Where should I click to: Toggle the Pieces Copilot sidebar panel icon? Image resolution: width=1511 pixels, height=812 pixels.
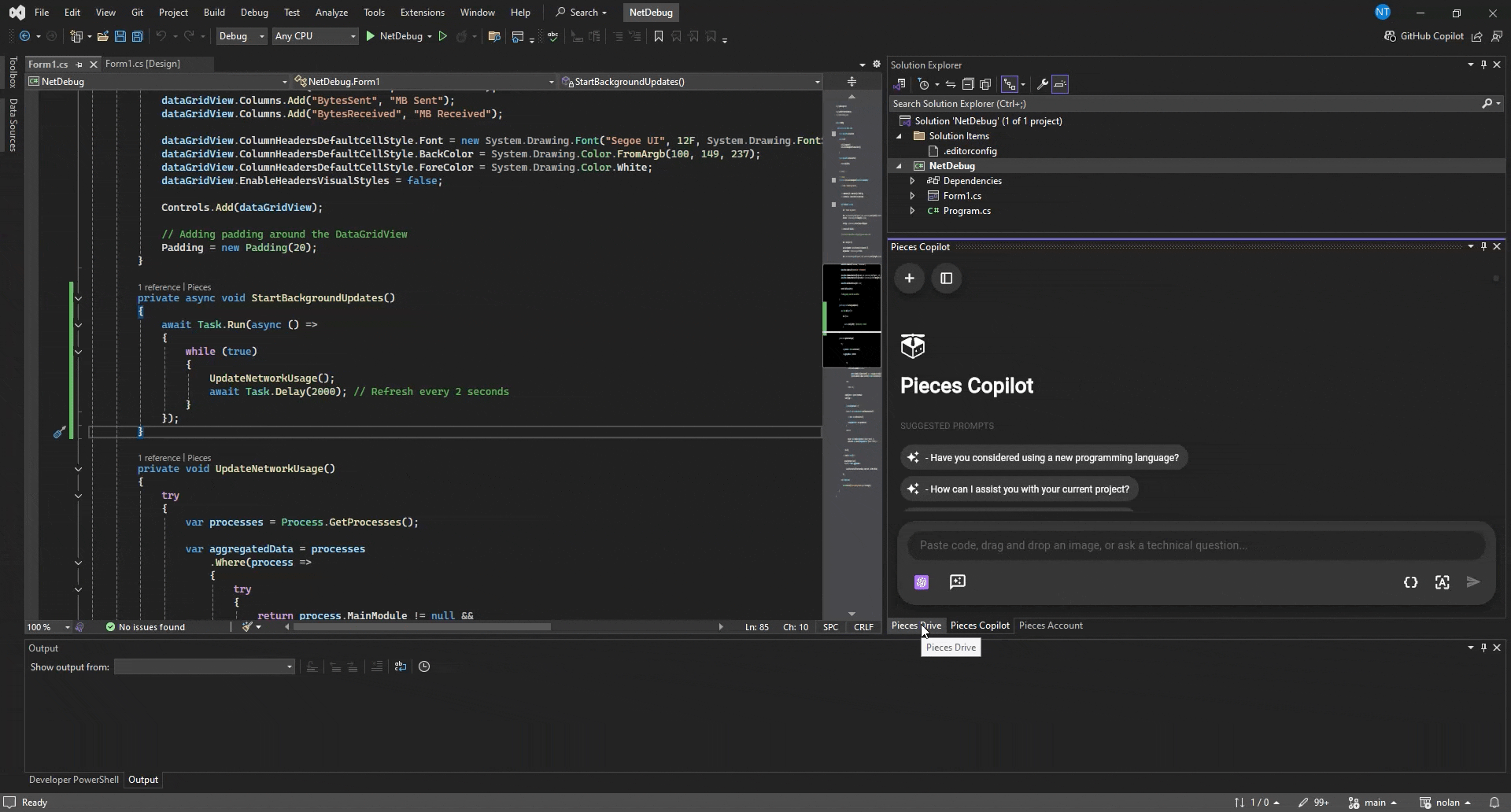[x=947, y=279]
